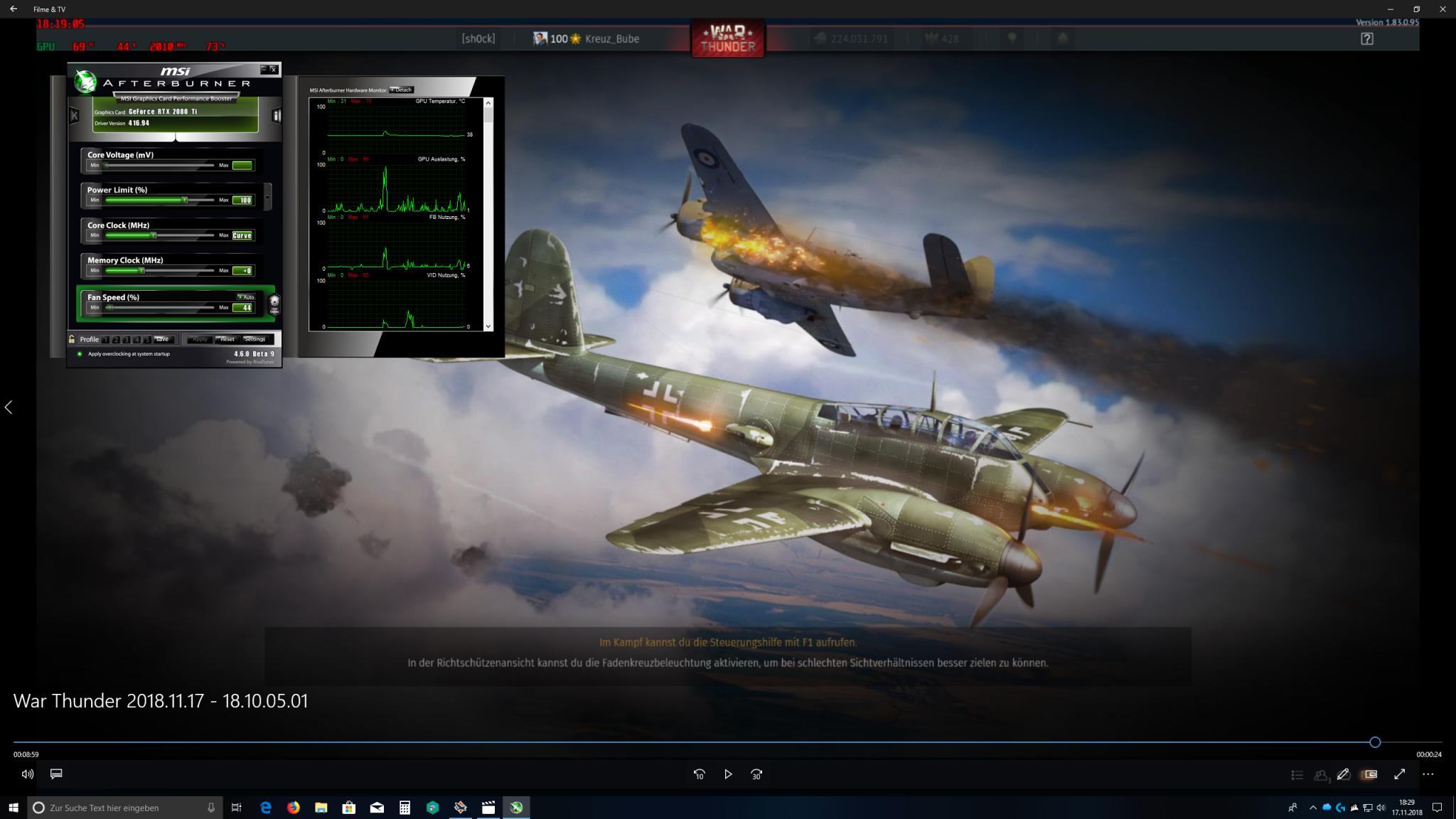Image resolution: width=1456 pixels, height=819 pixels.
Task: Open File Explorer from the taskbar
Action: tap(321, 808)
